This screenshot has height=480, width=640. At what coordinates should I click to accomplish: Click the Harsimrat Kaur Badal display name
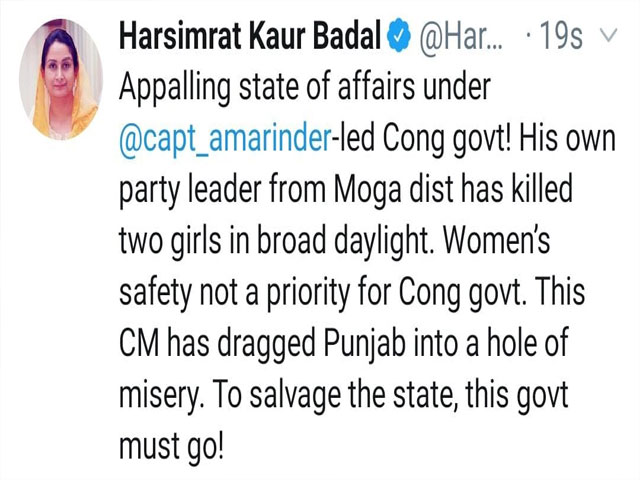[250, 36]
